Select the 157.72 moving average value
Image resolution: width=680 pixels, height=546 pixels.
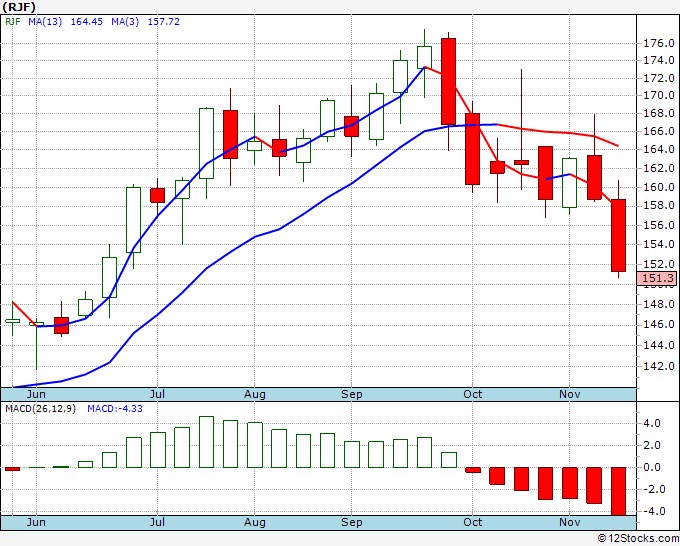[163, 21]
